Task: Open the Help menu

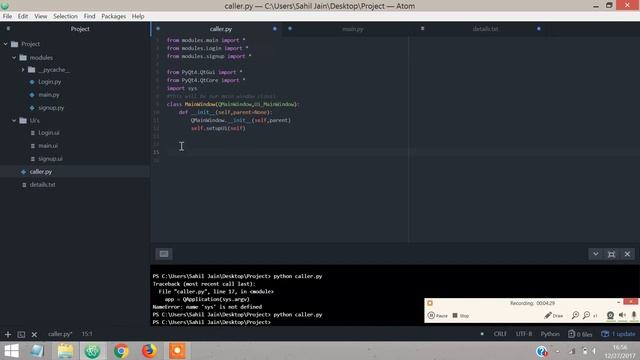Action: 138,16
